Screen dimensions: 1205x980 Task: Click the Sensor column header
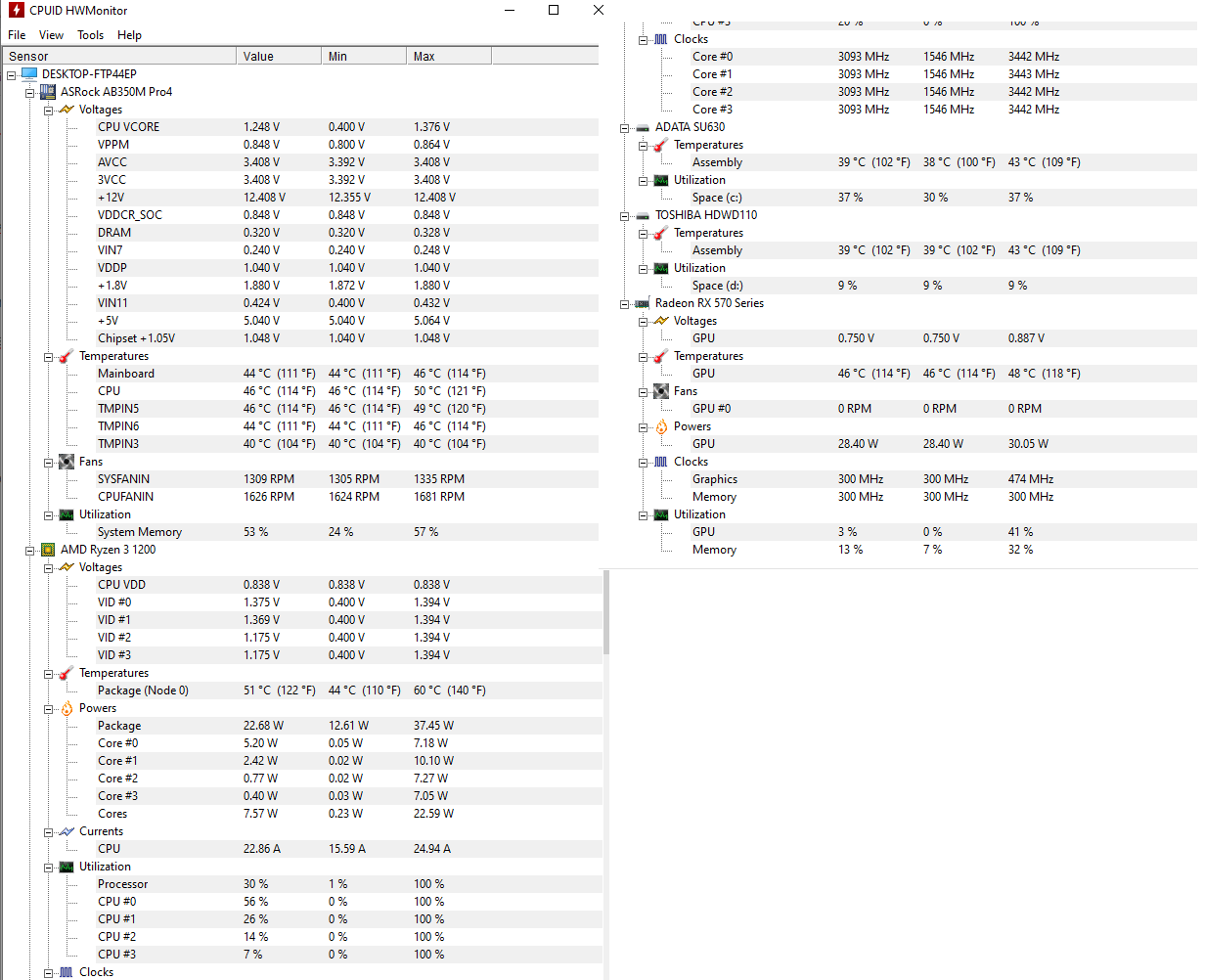tap(119, 57)
